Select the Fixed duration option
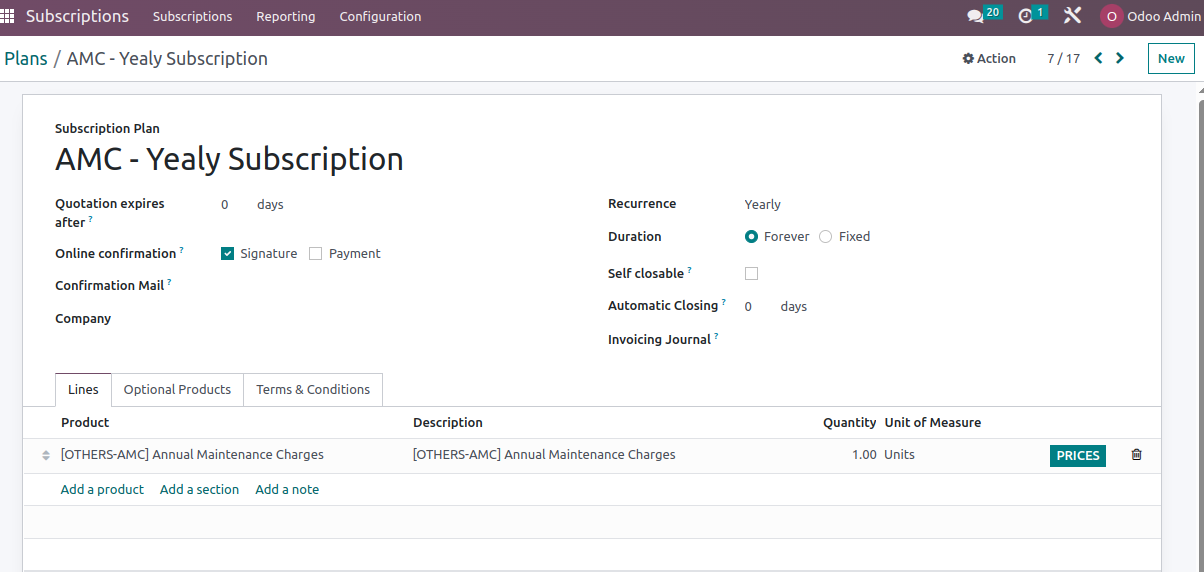The width and height of the screenshot is (1204, 572). click(825, 237)
